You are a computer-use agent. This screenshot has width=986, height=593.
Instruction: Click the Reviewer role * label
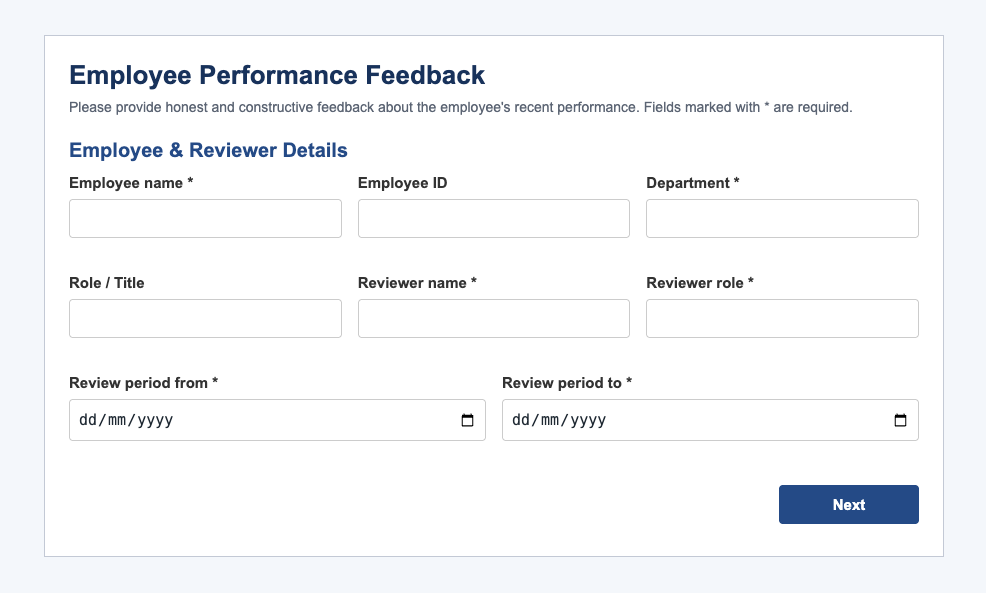click(700, 283)
